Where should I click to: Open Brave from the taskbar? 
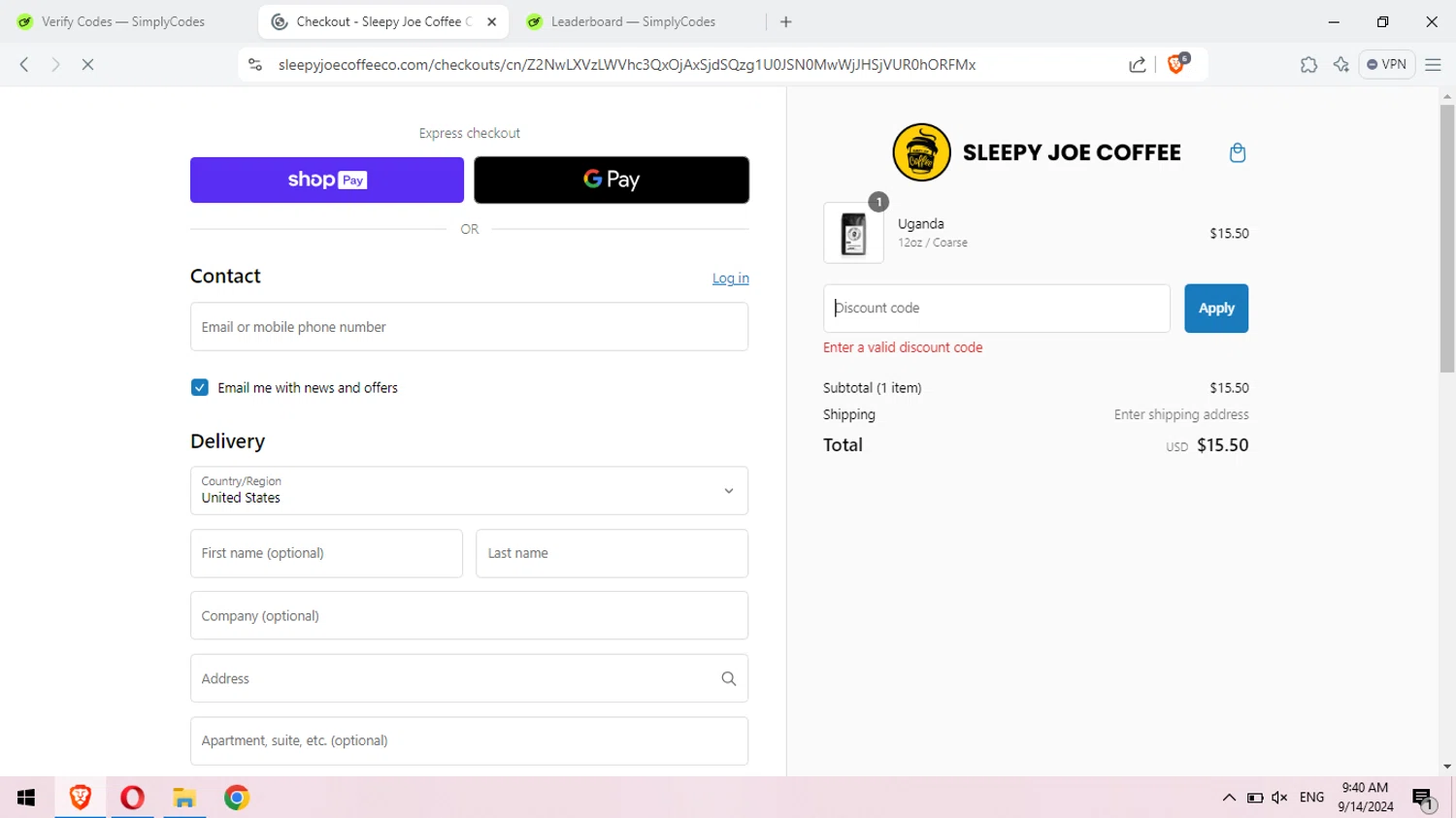point(81,798)
